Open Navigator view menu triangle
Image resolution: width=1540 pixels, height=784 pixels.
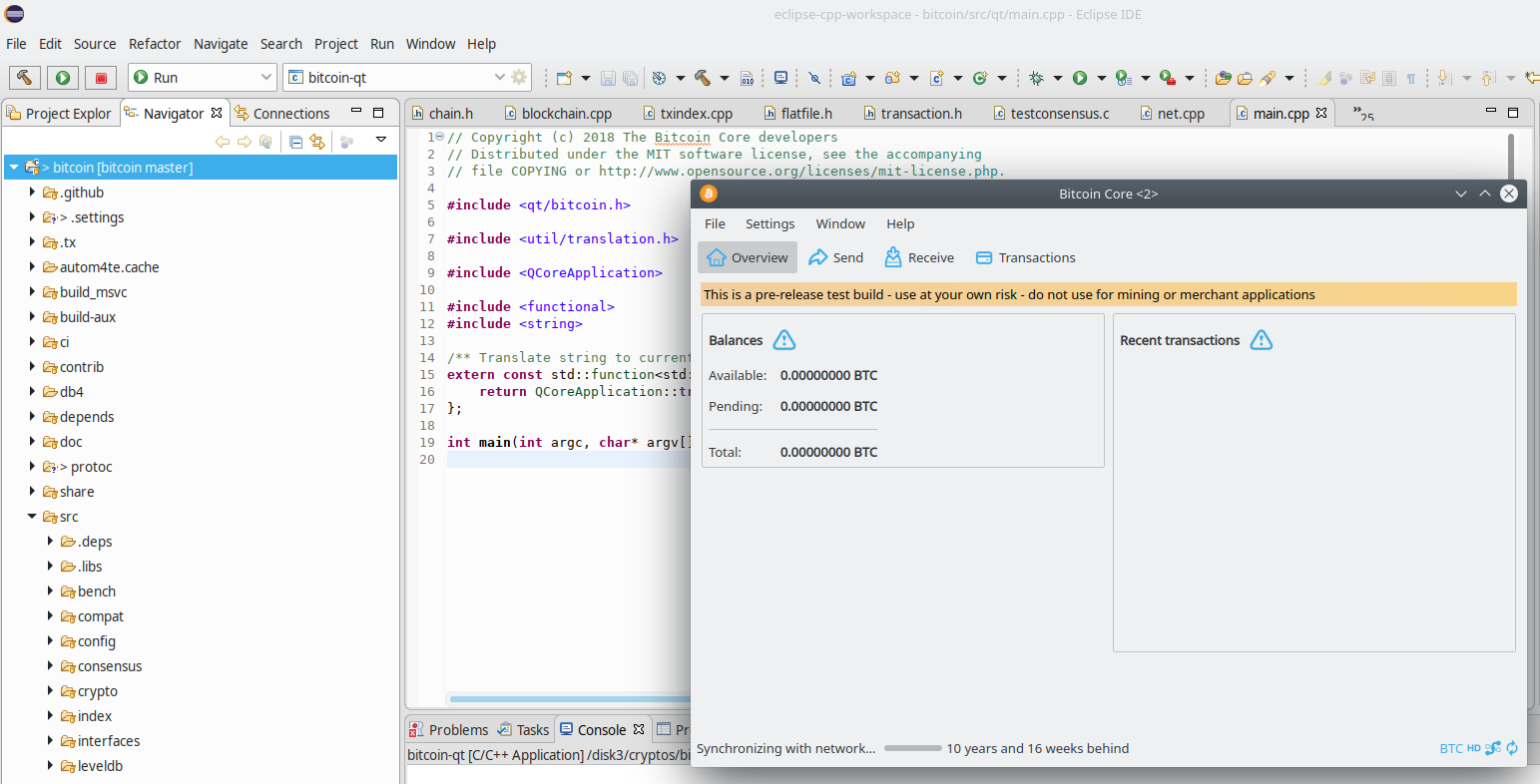[x=381, y=140]
